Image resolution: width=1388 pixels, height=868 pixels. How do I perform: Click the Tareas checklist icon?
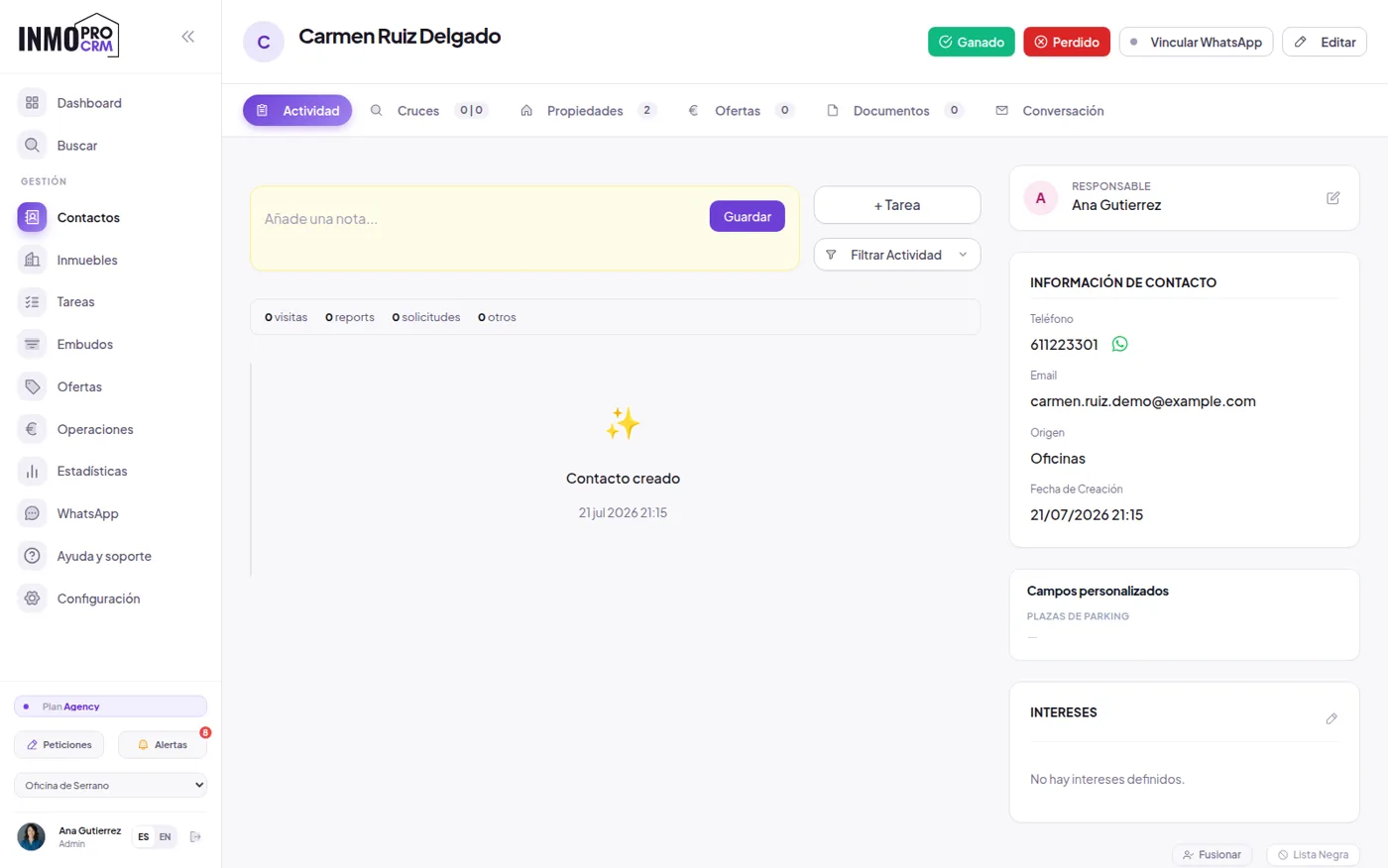point(32,302)
